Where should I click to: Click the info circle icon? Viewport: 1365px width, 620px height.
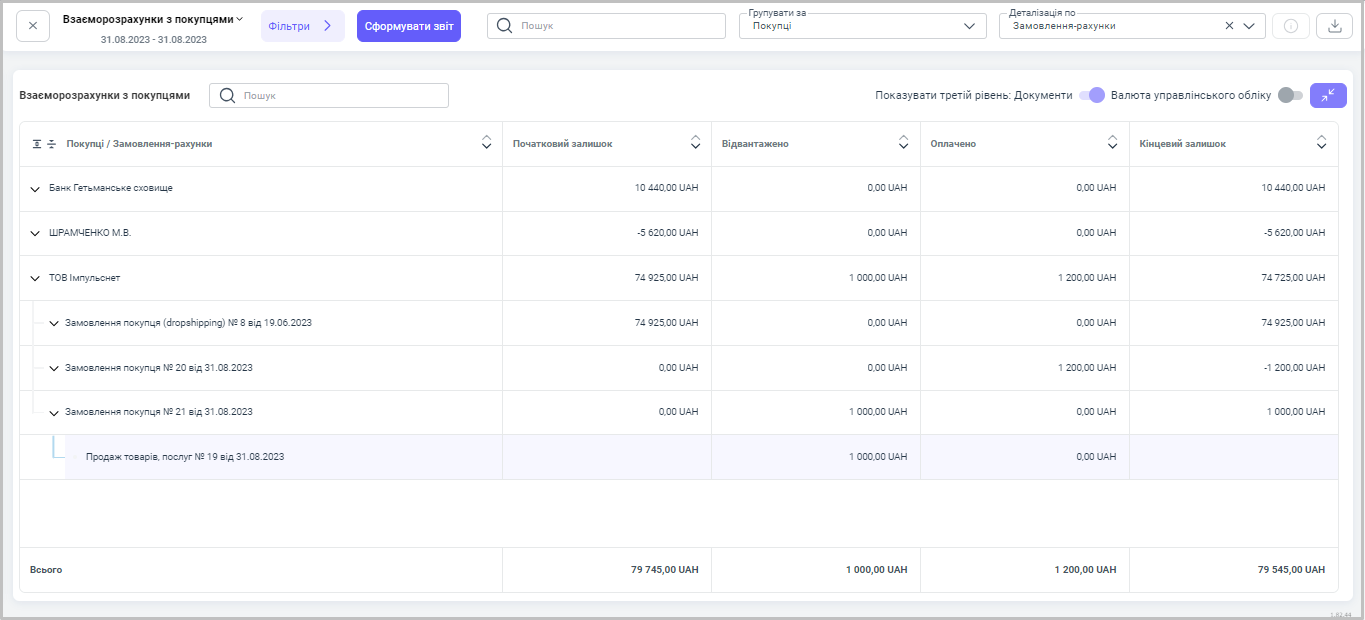pyautogui.click(x=1290, y=26)
